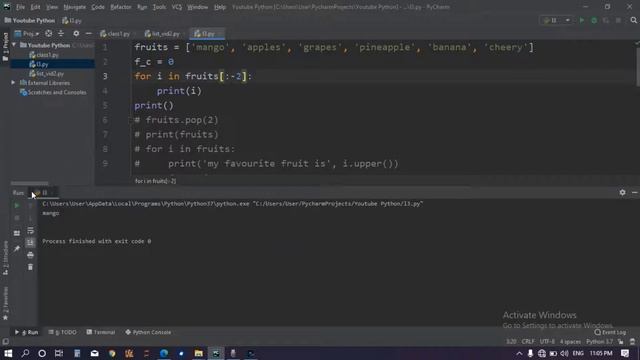640x360 pixels.
Task: Pin the Run tab with pin icon
Action: point(17,249)
